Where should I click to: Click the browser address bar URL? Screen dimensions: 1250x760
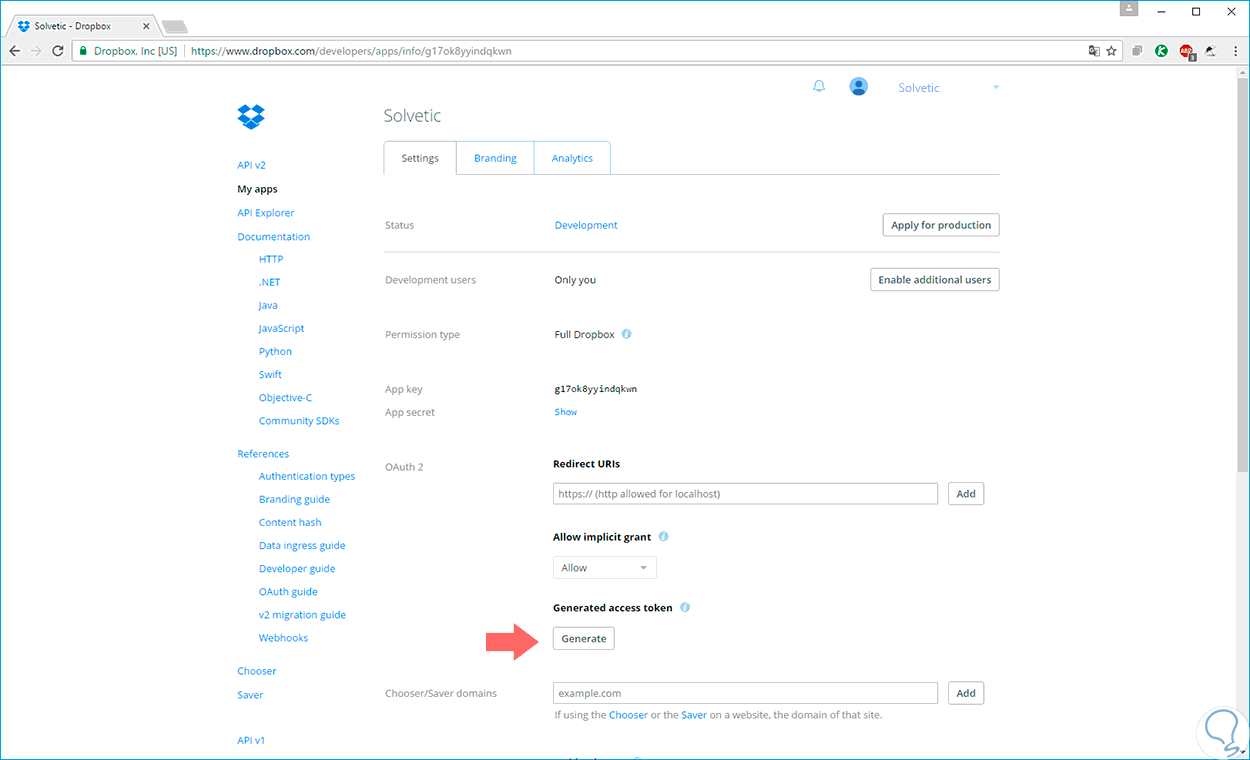point(351,51)
